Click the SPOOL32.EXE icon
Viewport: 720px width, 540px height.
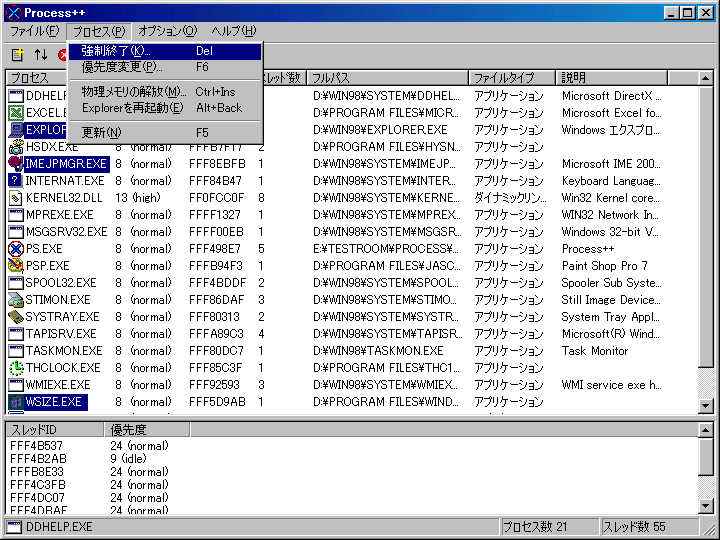click(16, 282)
